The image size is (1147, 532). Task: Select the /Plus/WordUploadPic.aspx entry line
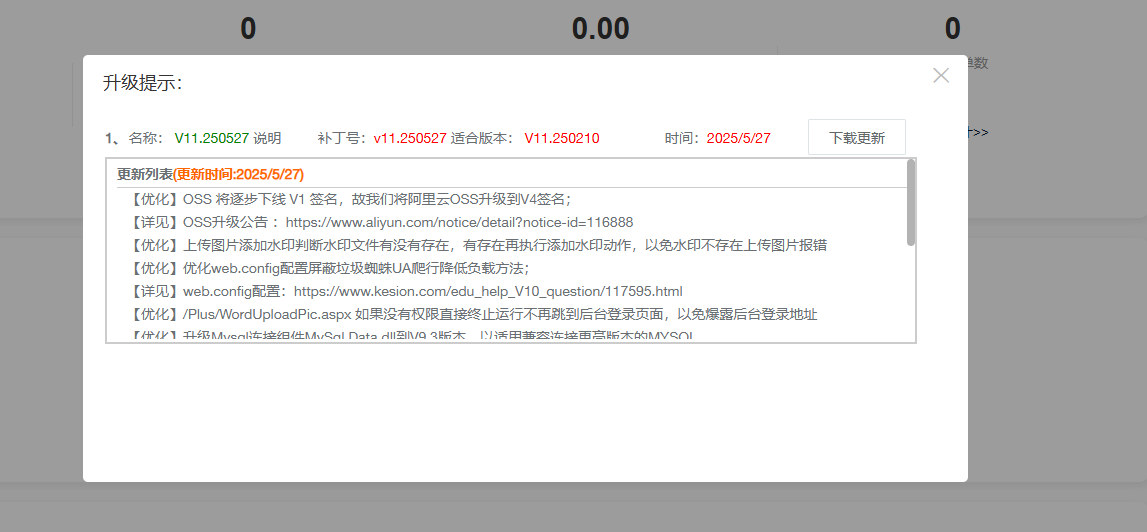[473, 314]
